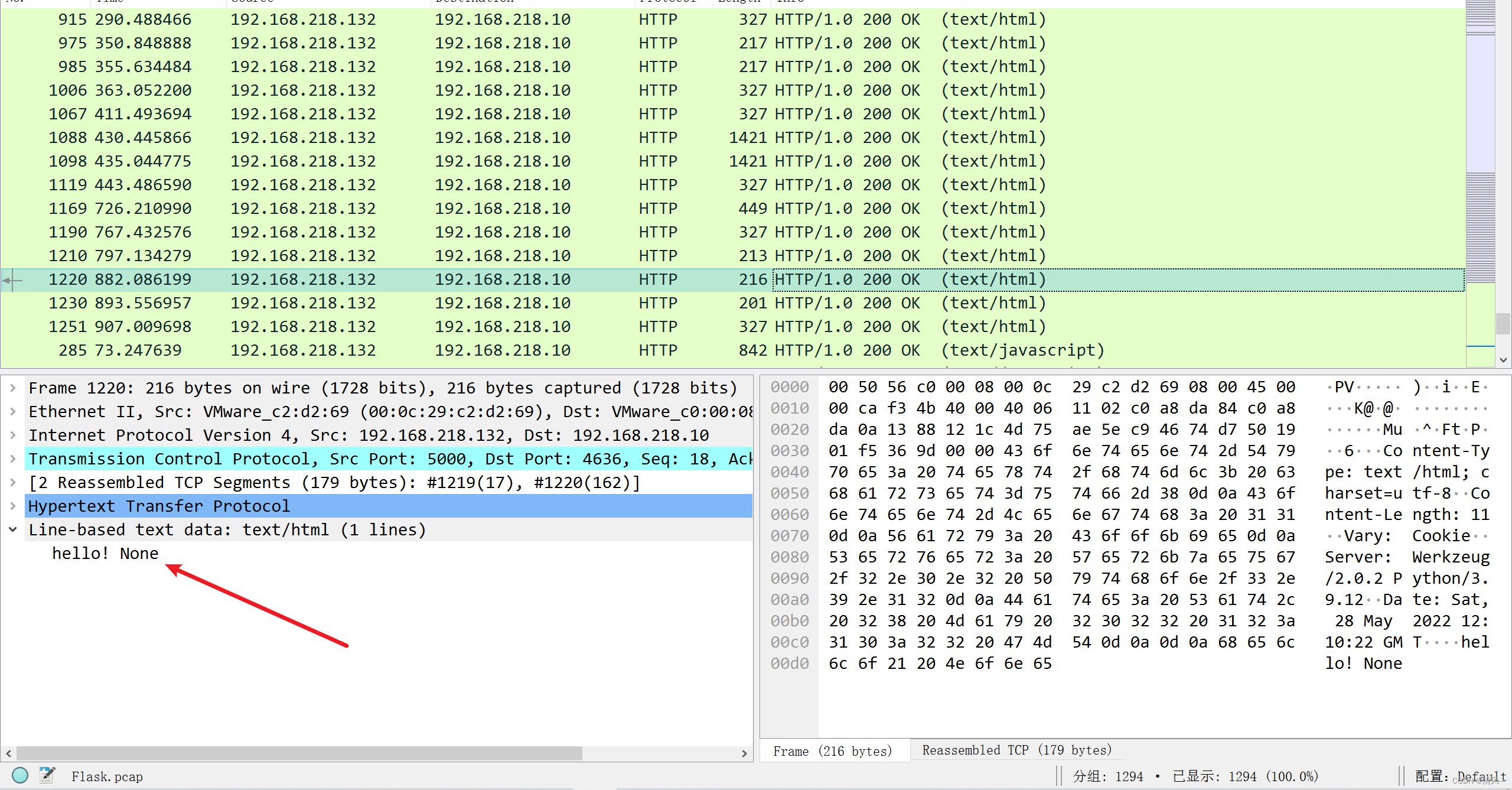Screen dimensions: 1512x790
Task: Open capture file properties edit icon
Action: [47, 775]
